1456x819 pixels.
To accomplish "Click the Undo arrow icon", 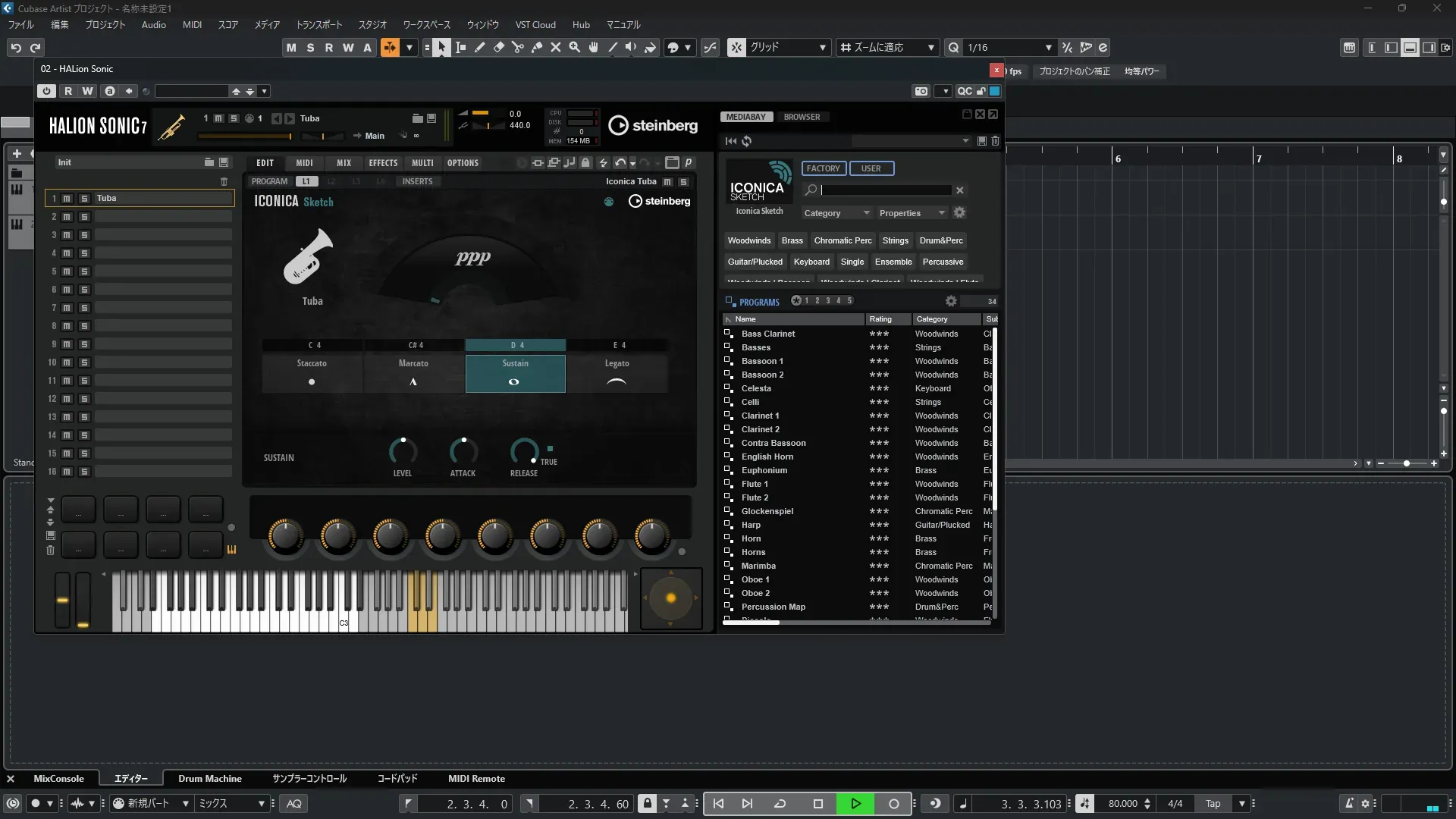I will (x=16, y=47).
